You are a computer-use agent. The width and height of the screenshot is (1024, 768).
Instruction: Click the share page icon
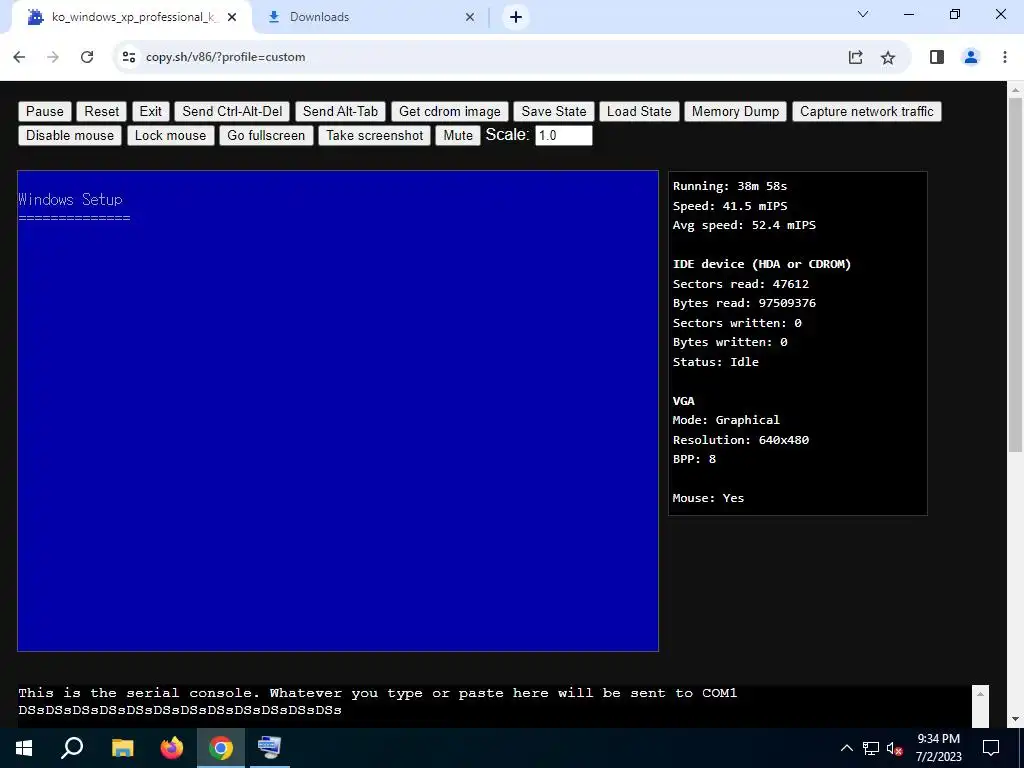[x=856, y=57]
